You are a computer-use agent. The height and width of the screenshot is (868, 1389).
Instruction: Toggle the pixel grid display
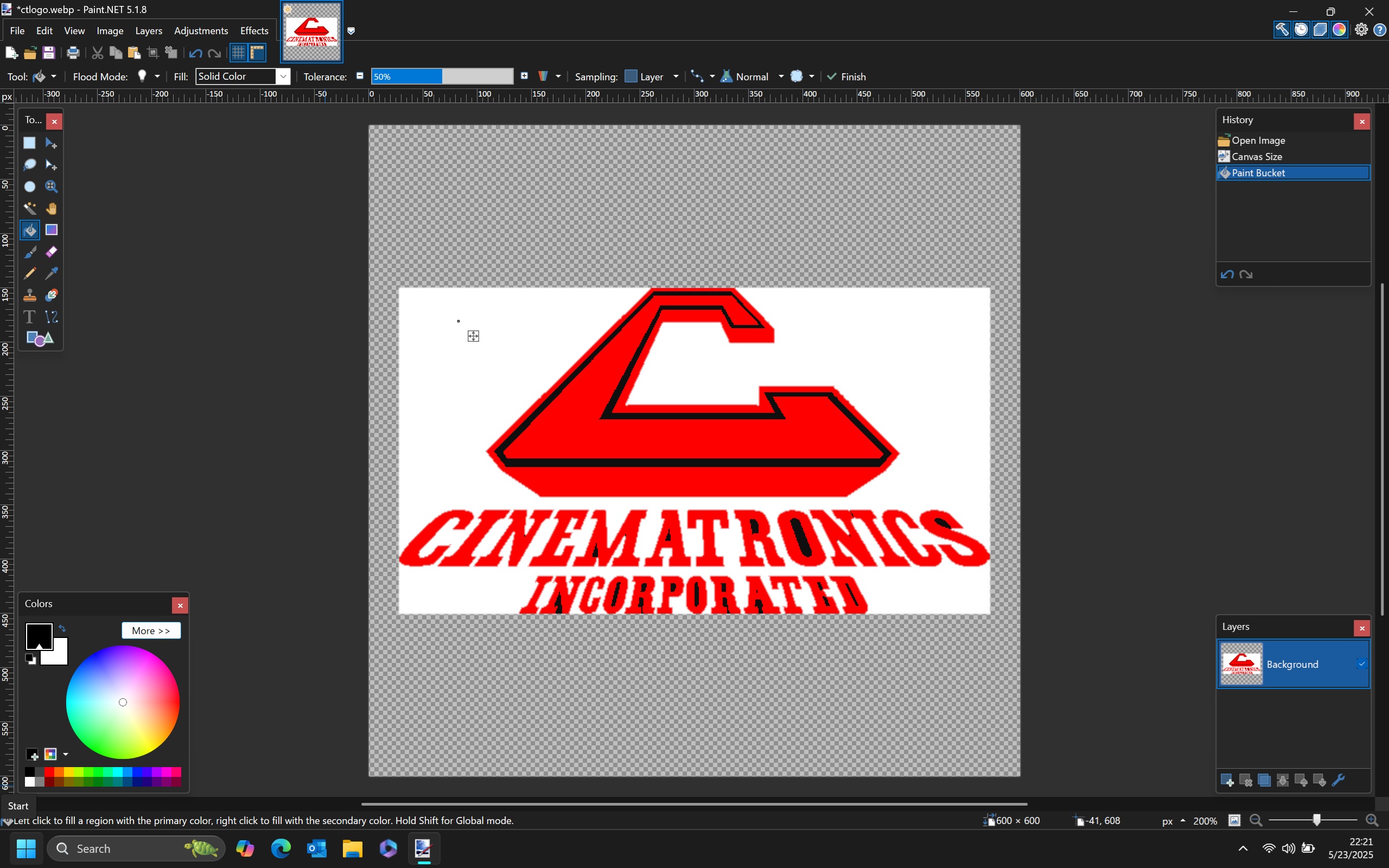pos(238,53)
